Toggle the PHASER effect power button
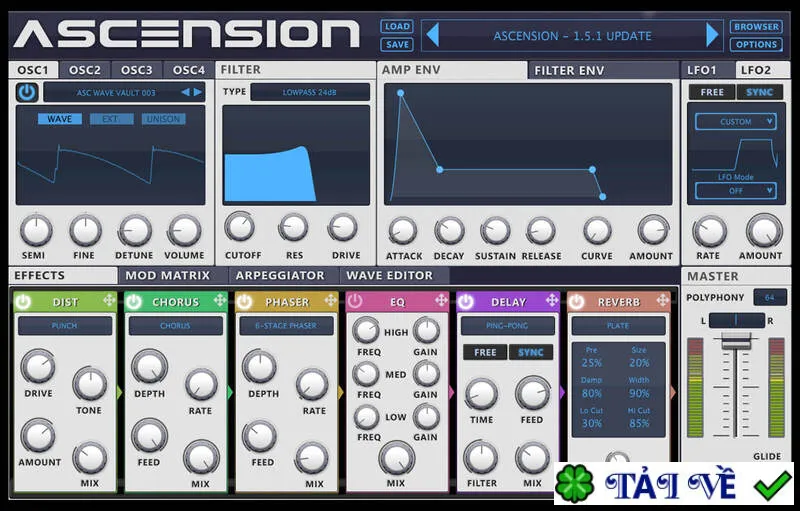 click(x=244, y=302)
